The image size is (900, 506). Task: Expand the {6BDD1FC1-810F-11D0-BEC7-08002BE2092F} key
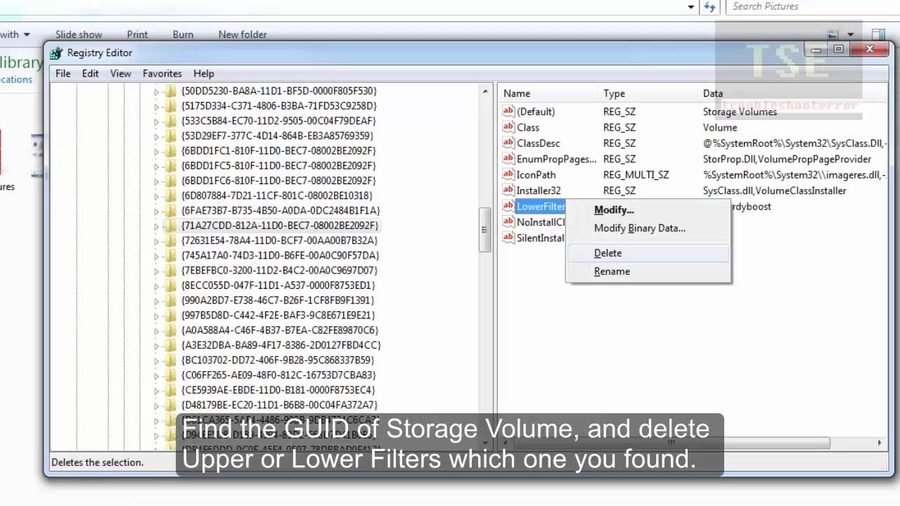(x=157, y=151)
